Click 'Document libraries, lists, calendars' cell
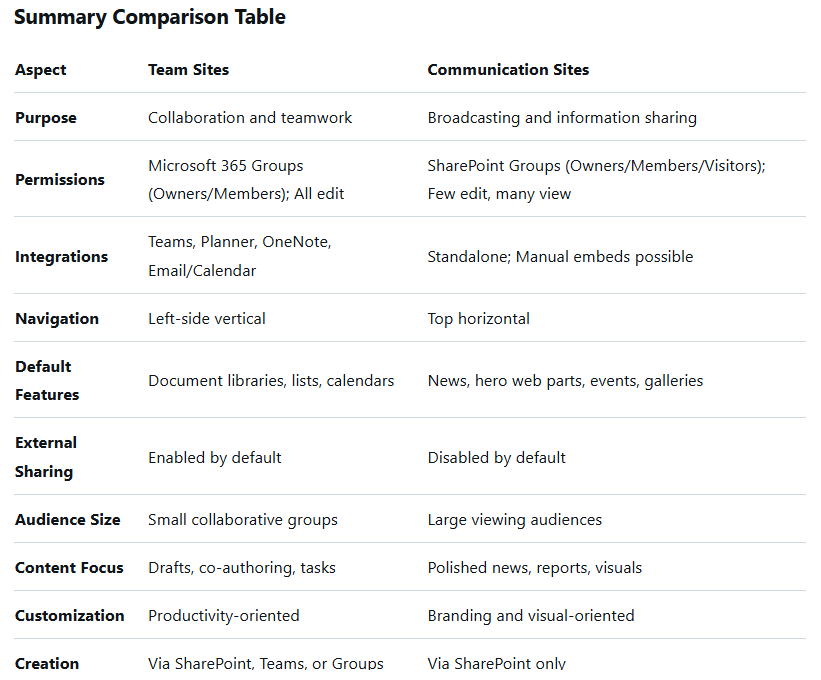Viewport: 821px width, 680px height. [x=271, y=381]
